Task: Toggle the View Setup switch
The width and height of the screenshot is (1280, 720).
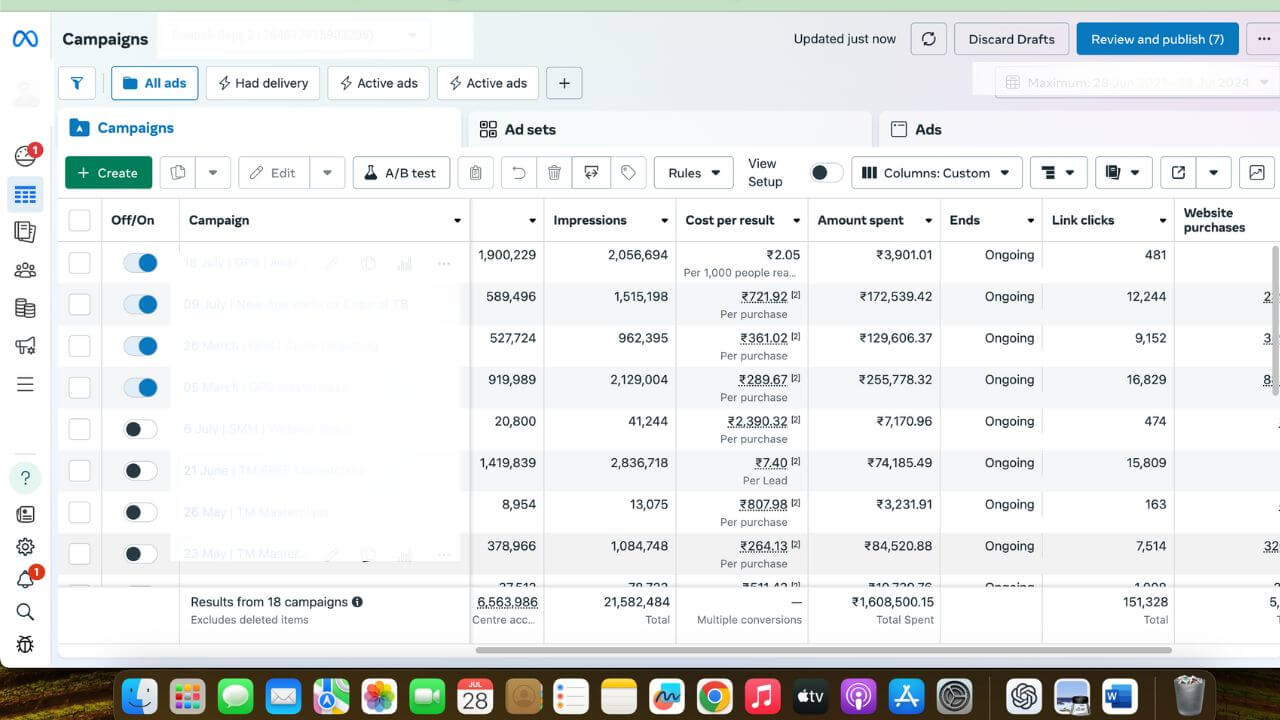Action: coord(826,173)
